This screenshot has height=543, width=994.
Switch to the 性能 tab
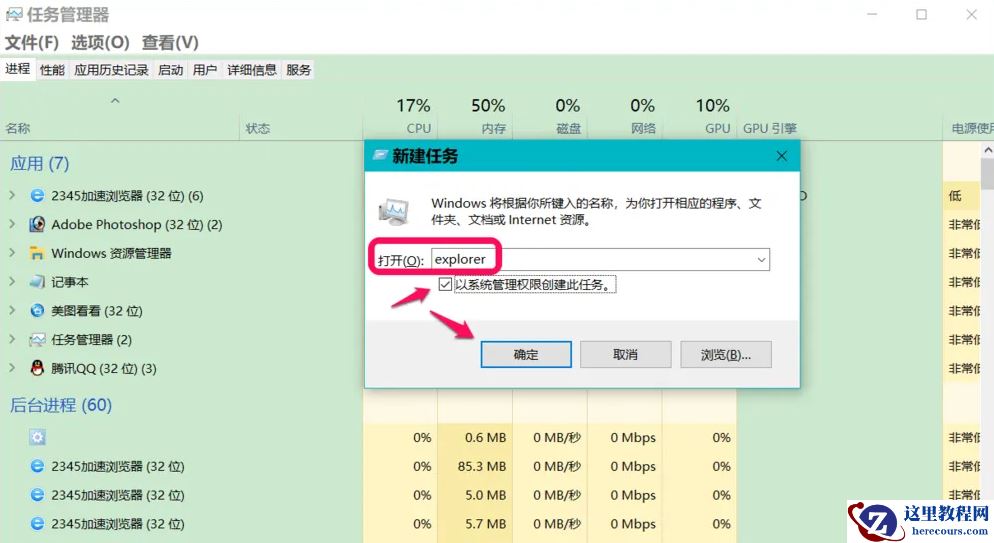point(53,70)
